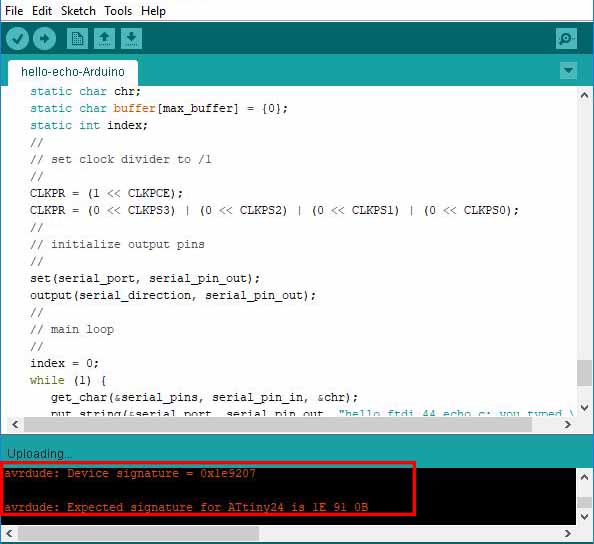Click the editor horizontal scroll right arrow
Viewport: 594px width, 544px height.
click(567, 424)
